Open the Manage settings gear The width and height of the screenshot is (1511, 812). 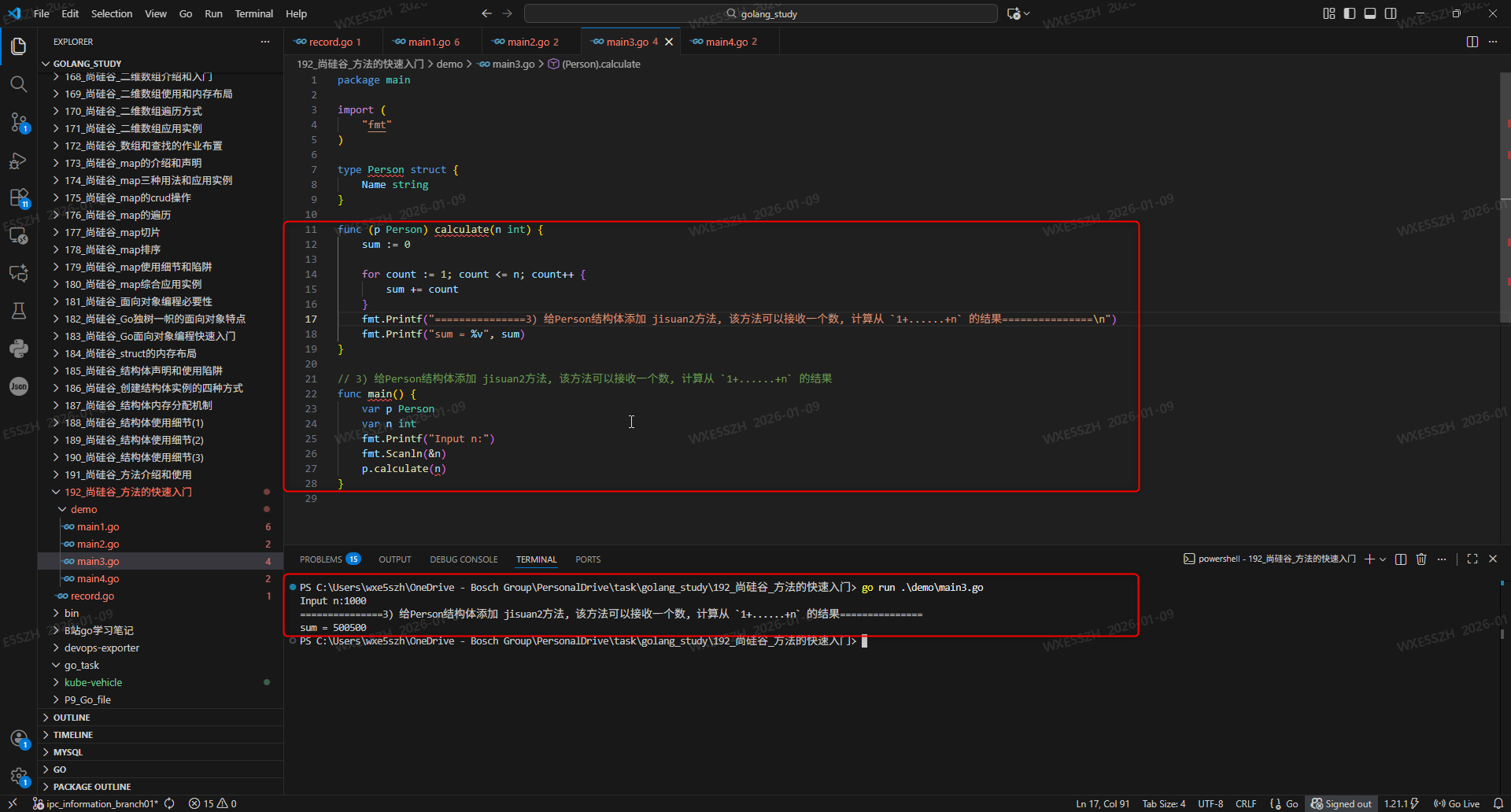[19, 777]
